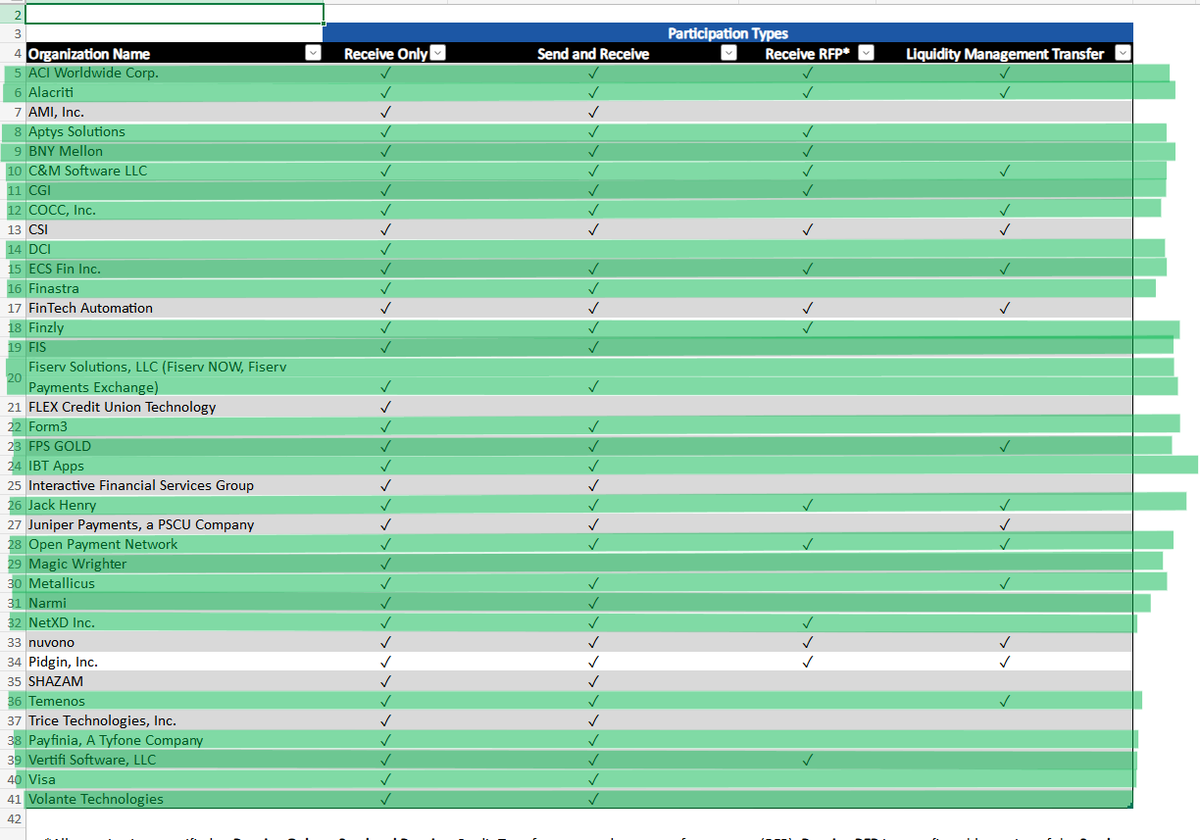The image size is (1200, 840).
Task: Click the Send and Receive checkmark for AMI, Inc.
Action: click(593, 112)
